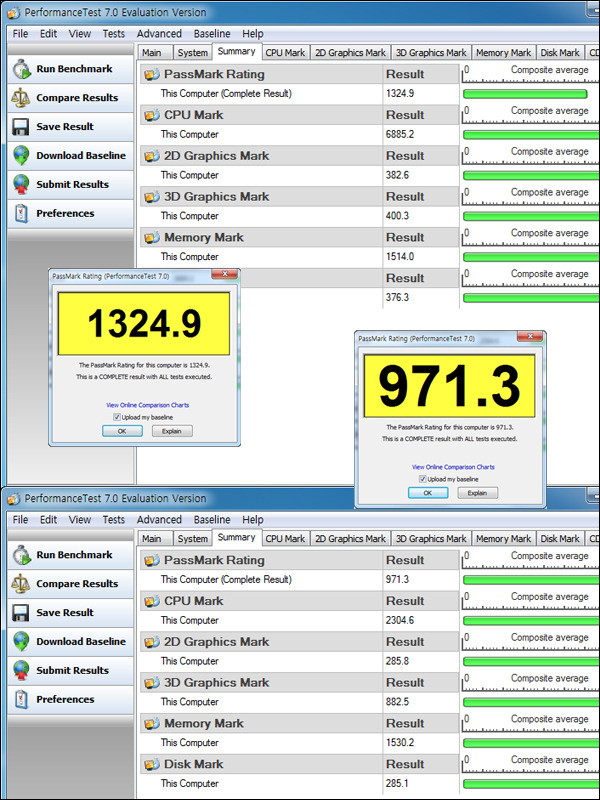600x800 pixels.
Task: Click Submit Results globe icon in bottom window
Action: [x=21, y=671]
